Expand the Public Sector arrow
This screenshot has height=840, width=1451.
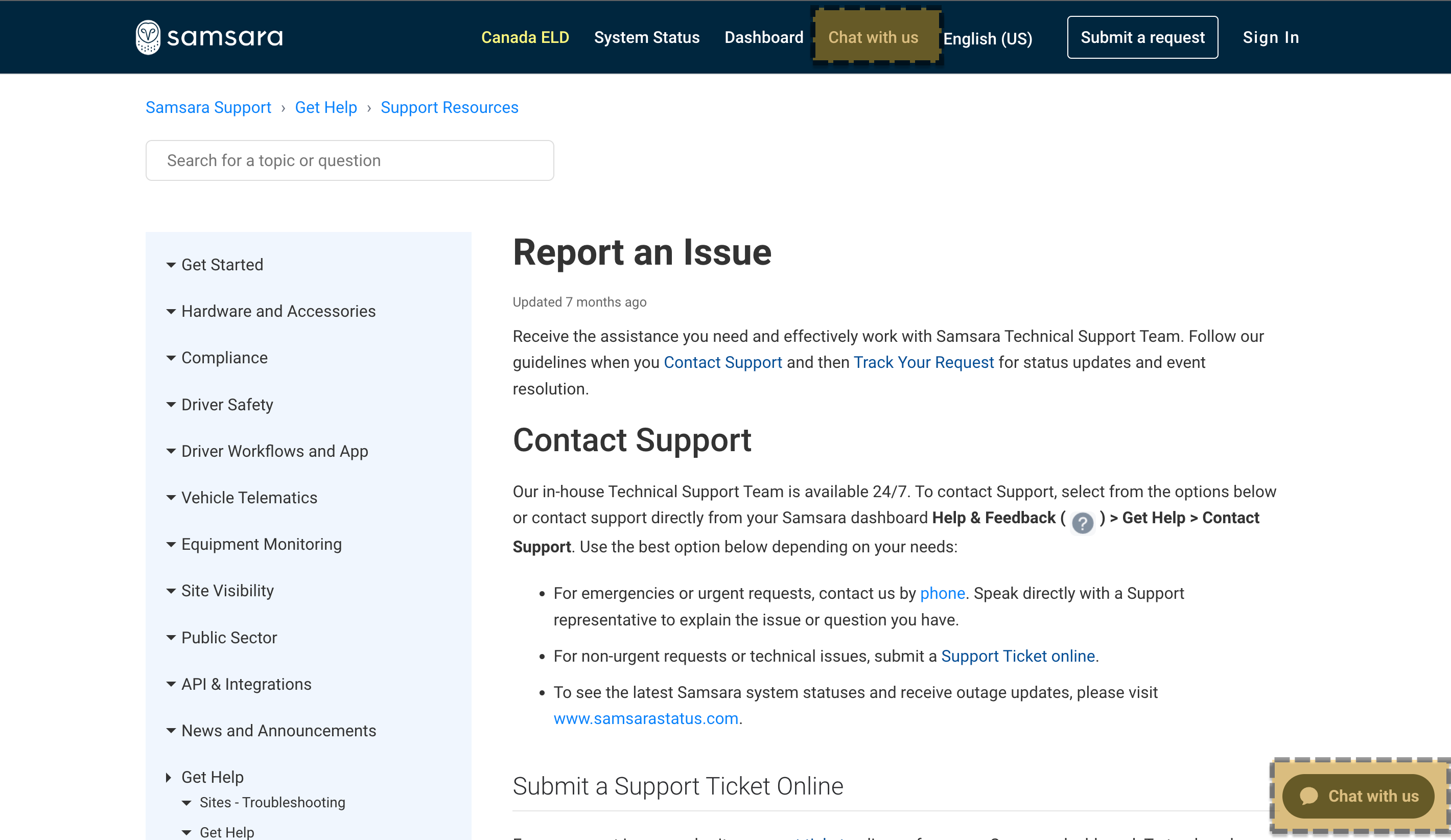click(171, 638)
